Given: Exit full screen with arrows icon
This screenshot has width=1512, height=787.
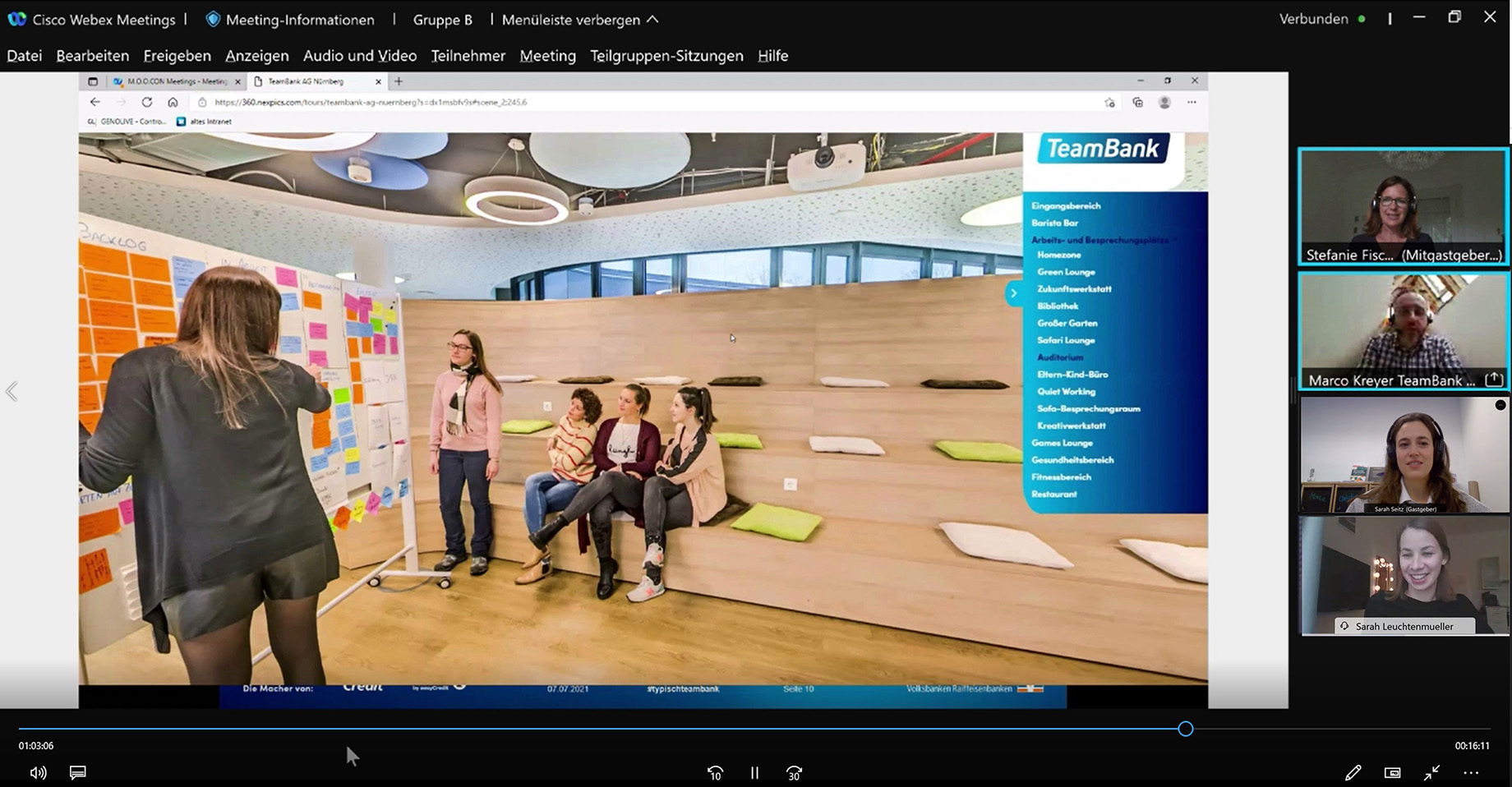Looking at the screenshot, I should pos(1431,772).
